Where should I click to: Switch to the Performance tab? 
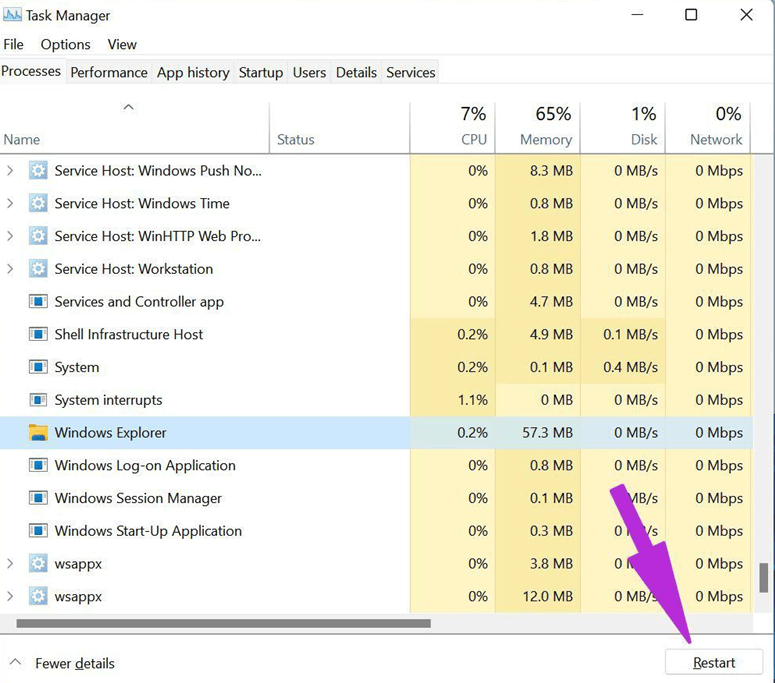point(109,73)
